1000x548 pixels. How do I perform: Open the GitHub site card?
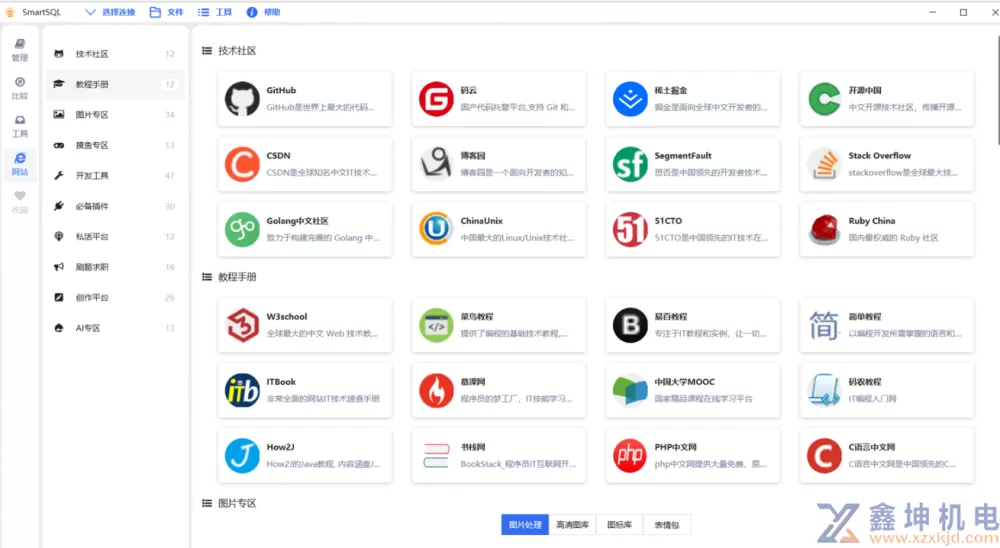coord(305,99)
